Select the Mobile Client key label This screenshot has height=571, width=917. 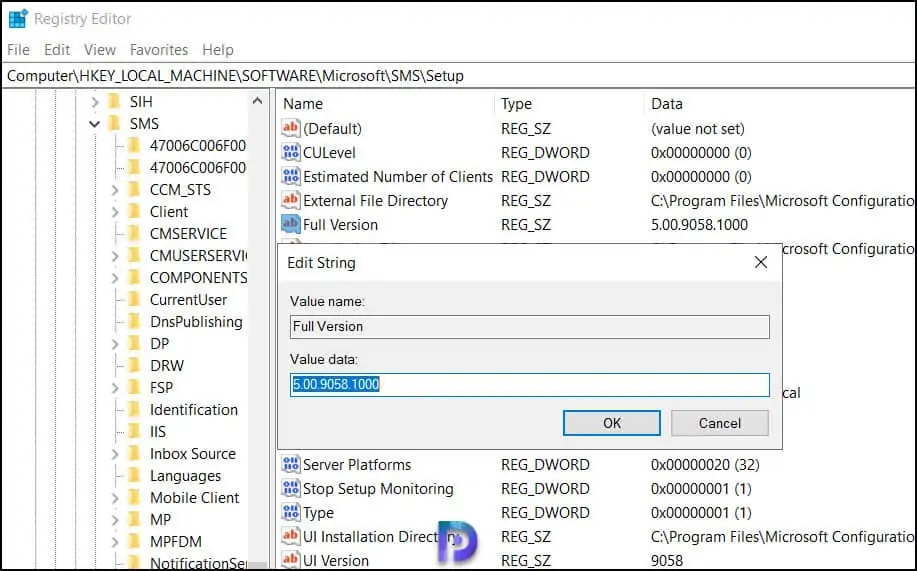click(194, 498)
